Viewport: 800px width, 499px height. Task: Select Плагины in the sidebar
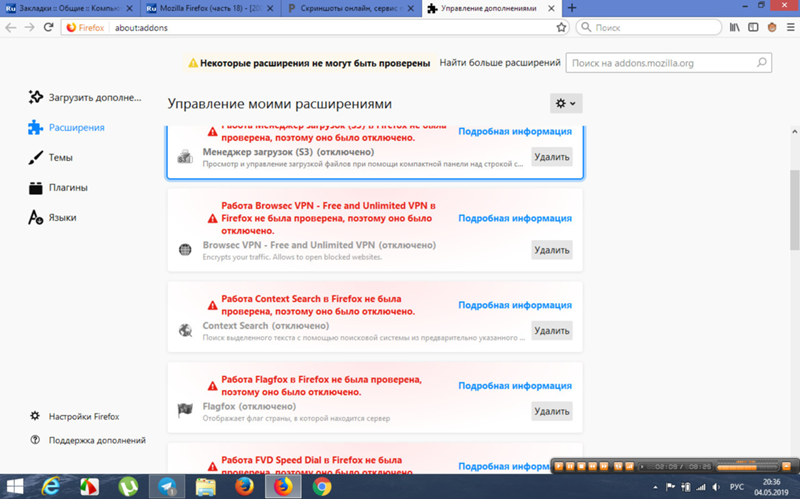click(x=67, y=188)
